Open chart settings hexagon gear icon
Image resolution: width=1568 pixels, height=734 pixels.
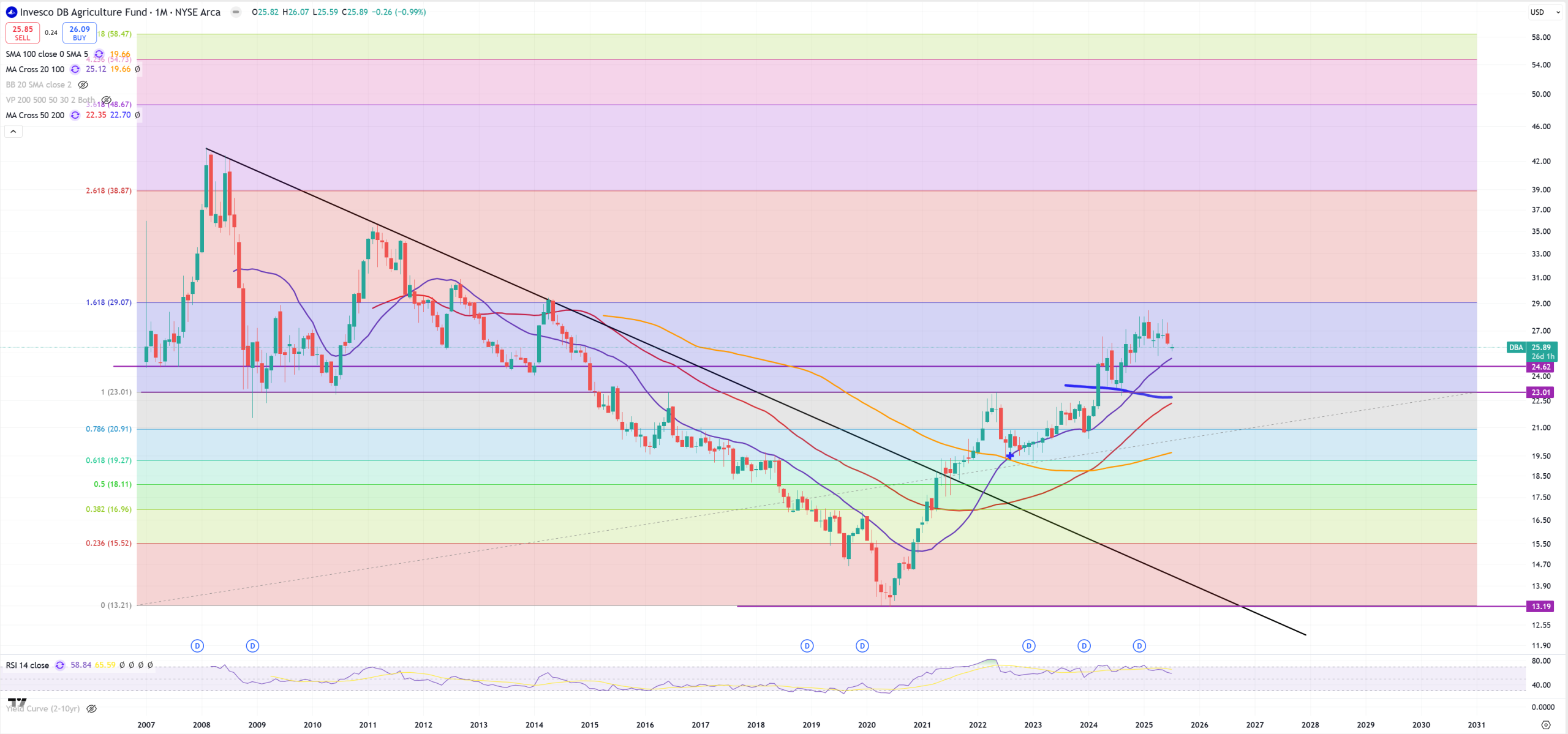[x=1545, y=725]
